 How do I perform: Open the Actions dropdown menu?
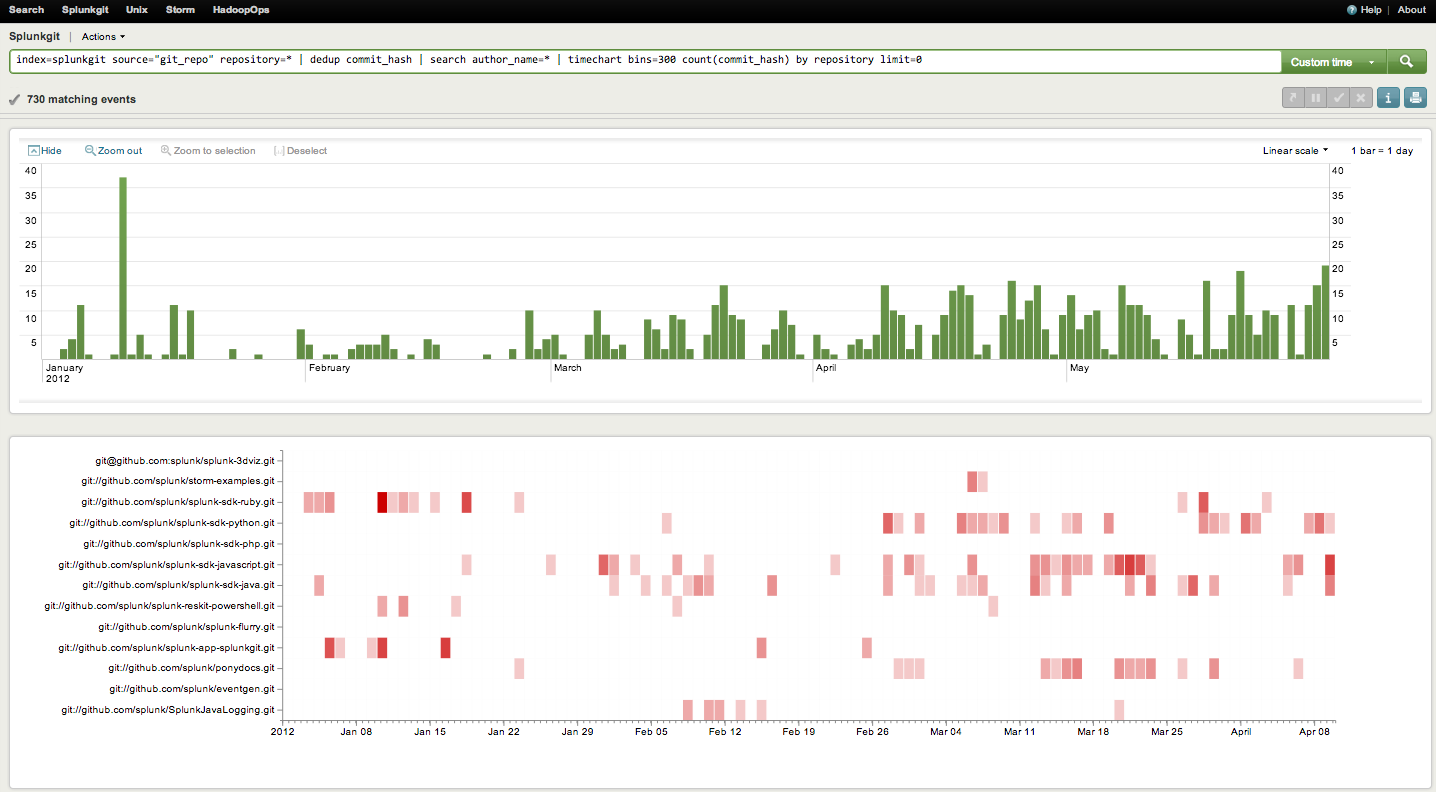(103, 36)
